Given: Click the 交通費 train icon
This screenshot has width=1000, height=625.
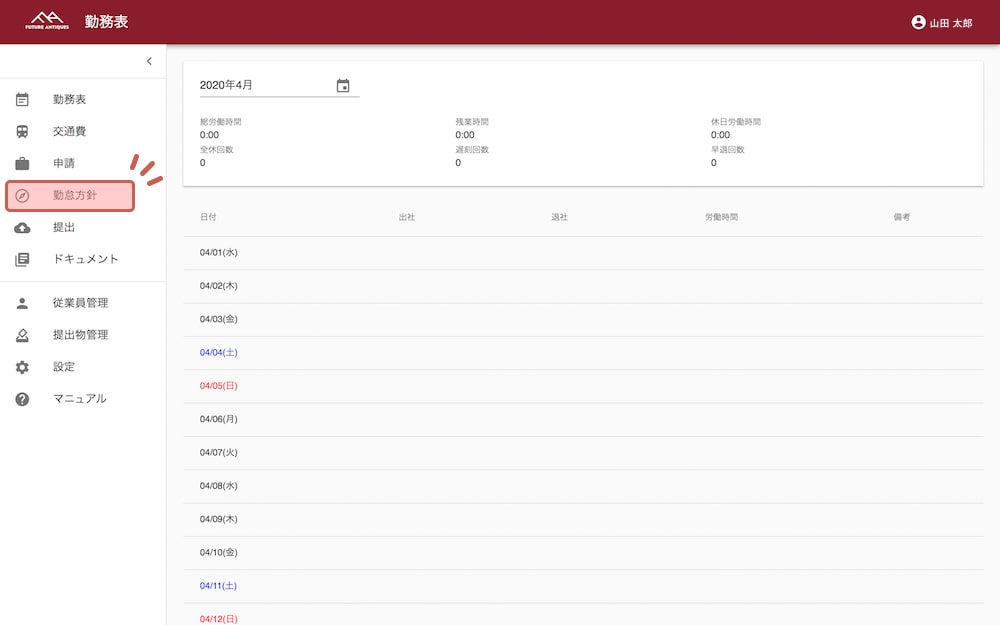Looking at the screenshot, I should pyautogui.click(x=22, y=132).
